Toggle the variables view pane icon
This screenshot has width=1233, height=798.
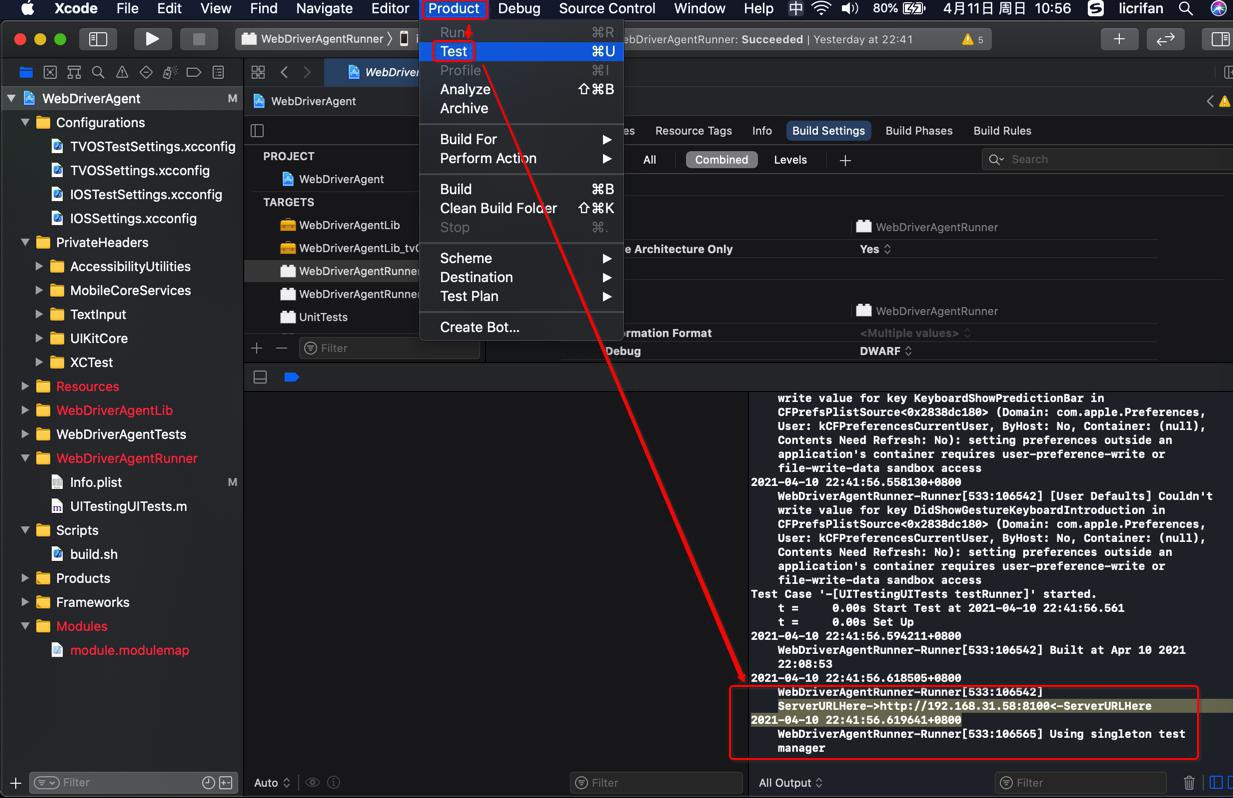[x=1217, y=783]
